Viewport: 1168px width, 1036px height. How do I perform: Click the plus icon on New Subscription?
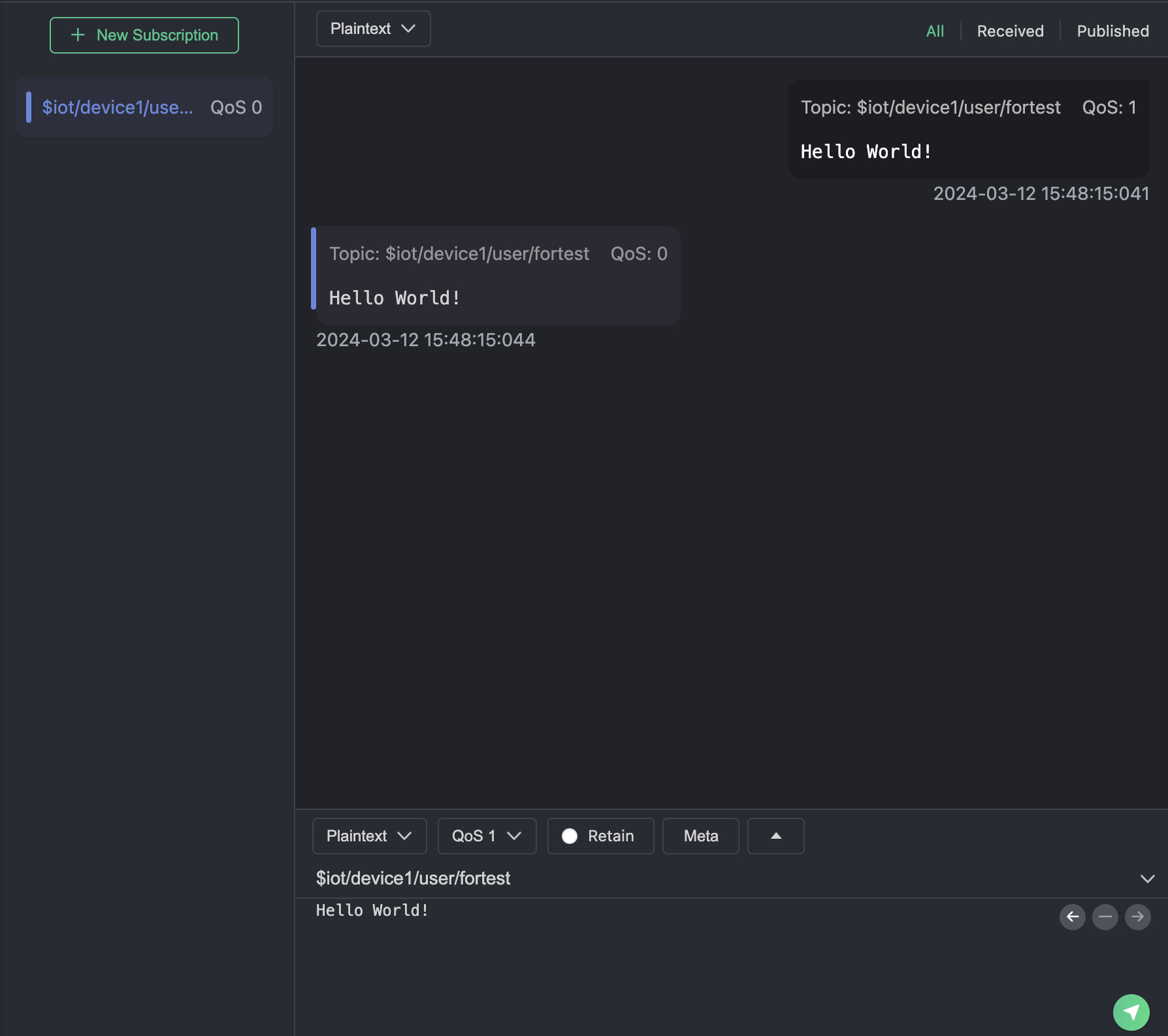[78, 35]
